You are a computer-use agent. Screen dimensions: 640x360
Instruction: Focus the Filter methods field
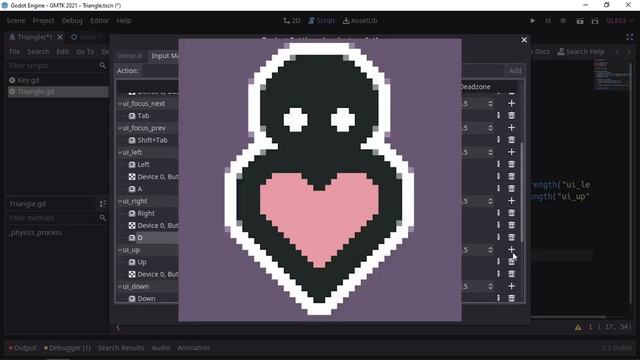point(57,218)
